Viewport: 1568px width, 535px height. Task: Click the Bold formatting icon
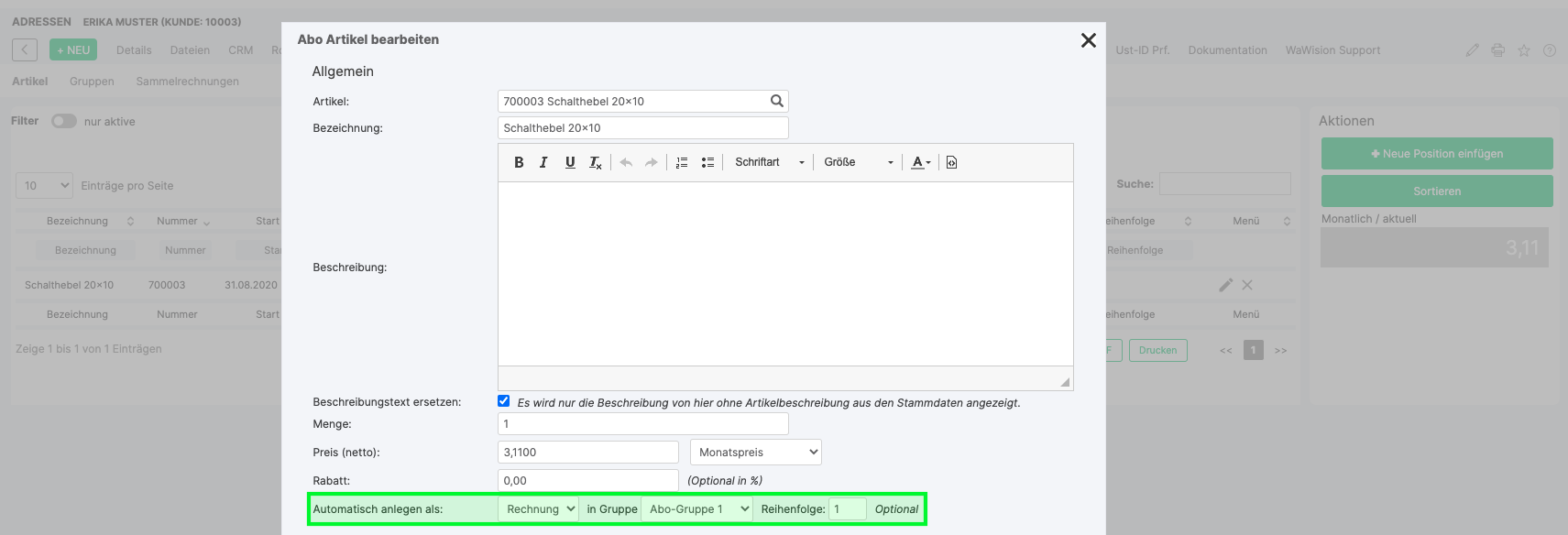click(519, 162)
